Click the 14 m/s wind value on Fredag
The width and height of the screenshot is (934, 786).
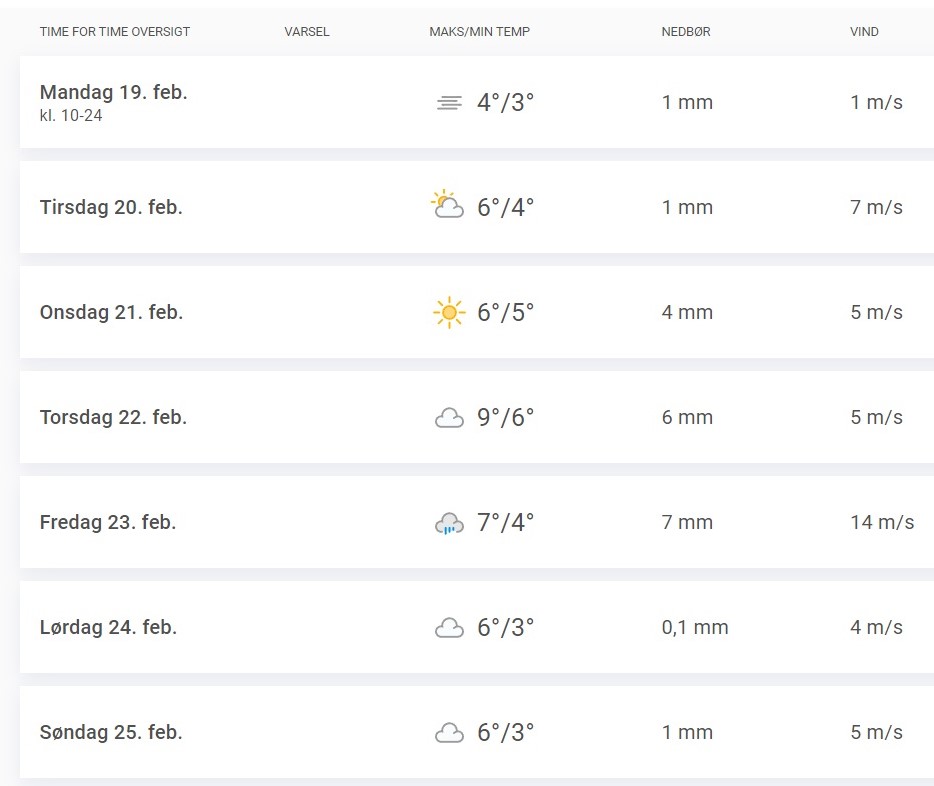point(882,523)
